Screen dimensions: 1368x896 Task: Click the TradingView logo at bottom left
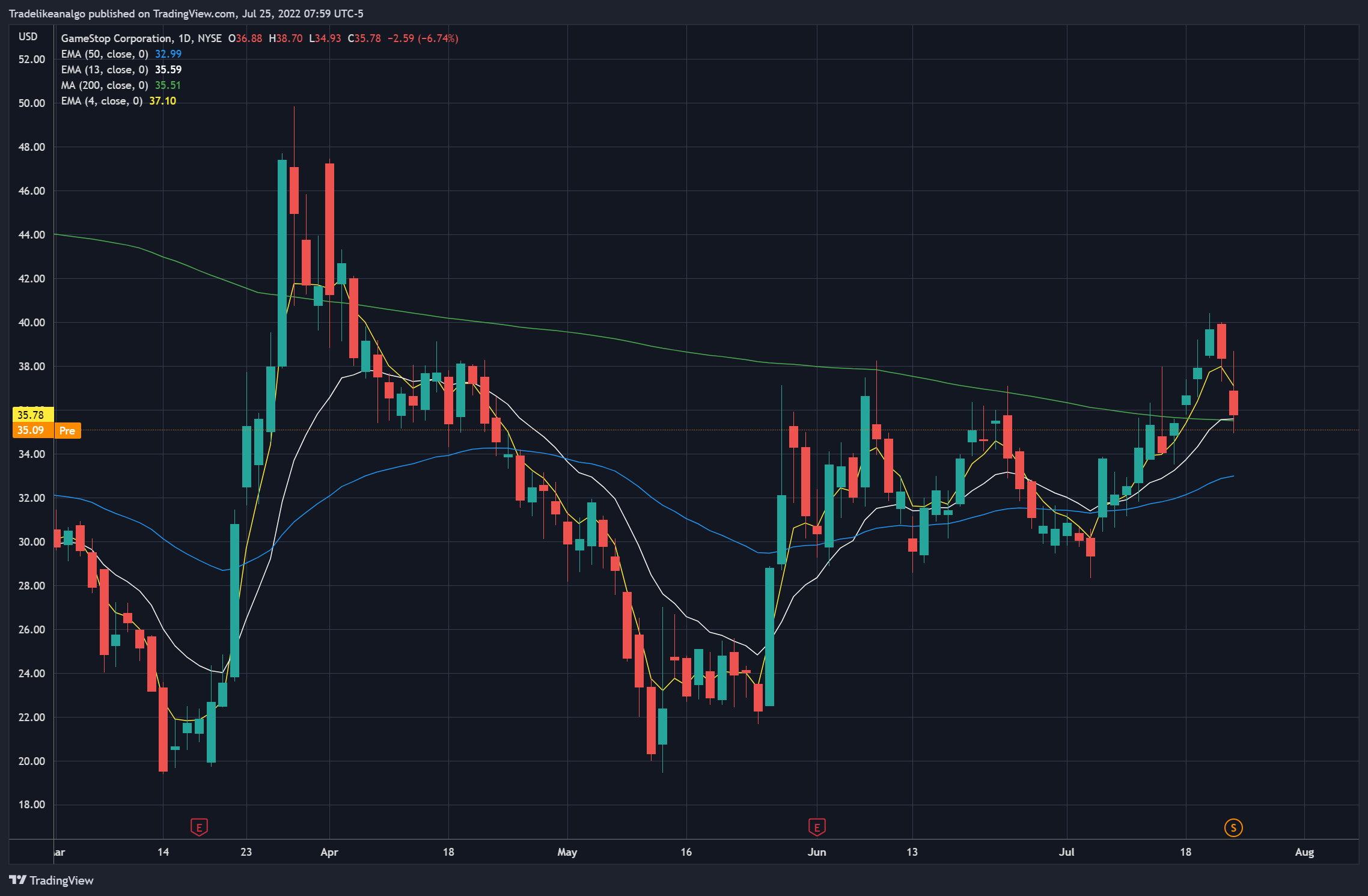(x=52, y=880)
